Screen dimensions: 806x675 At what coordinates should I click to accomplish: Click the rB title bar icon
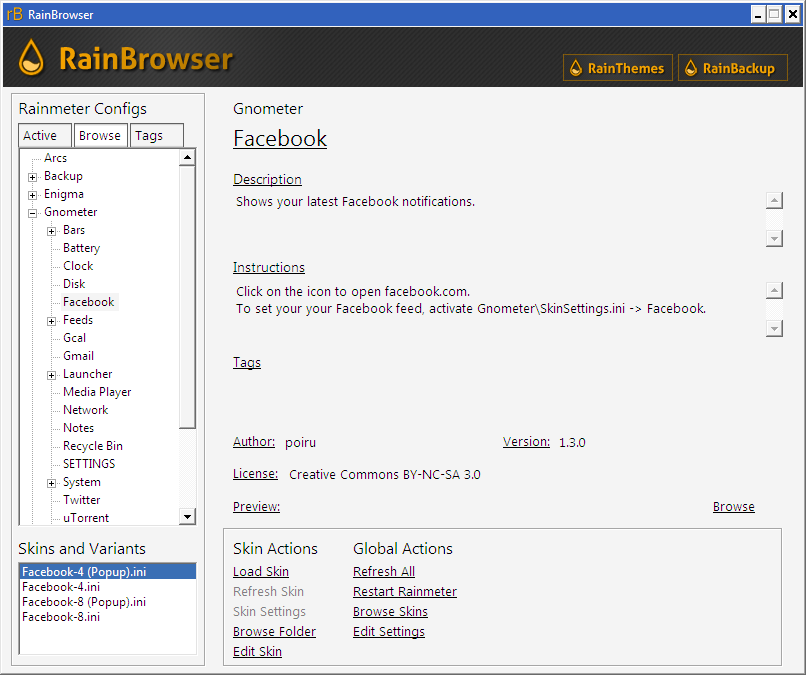point(15,14)
